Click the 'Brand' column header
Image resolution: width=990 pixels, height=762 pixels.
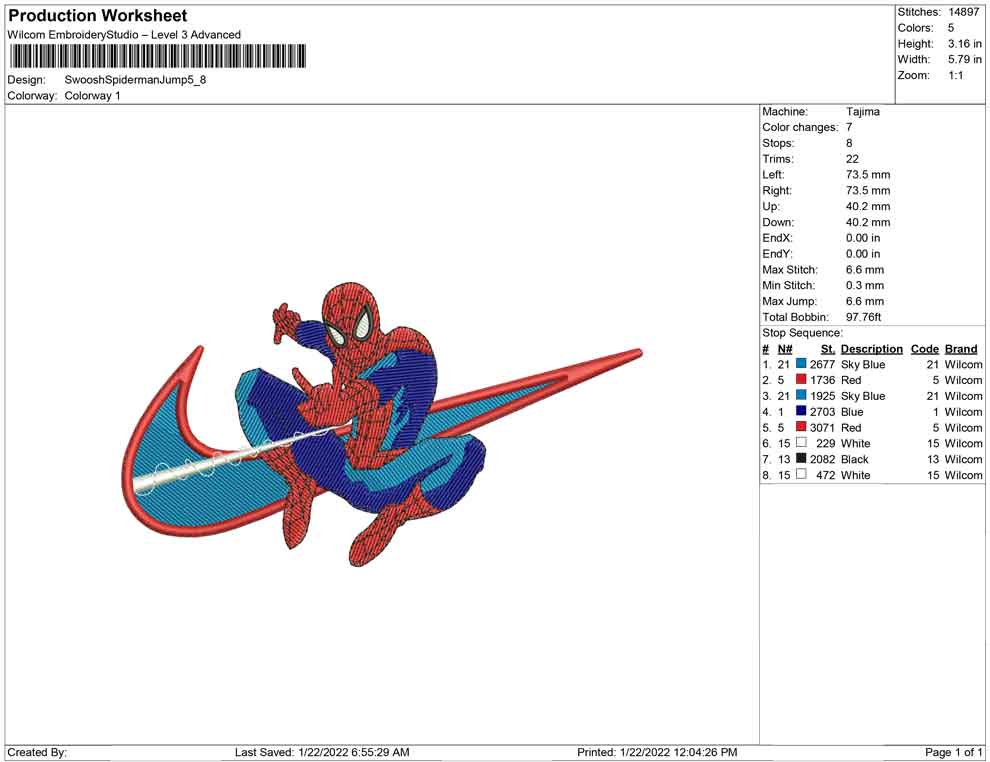pyautogui.click(x=961, y=349)
